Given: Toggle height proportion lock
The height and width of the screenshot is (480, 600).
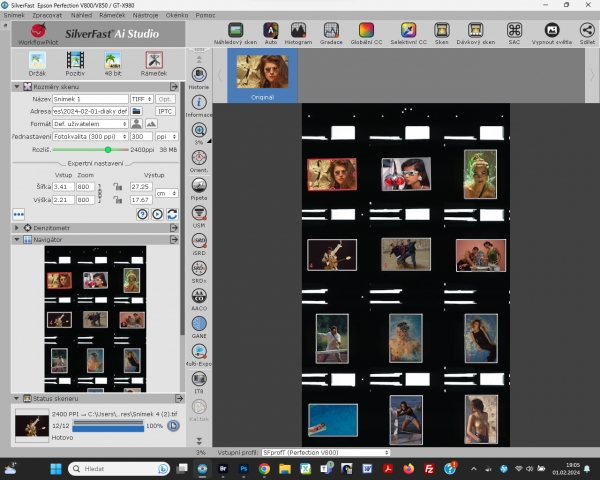Looking at the screenshot, I should (x=117, y=200).
